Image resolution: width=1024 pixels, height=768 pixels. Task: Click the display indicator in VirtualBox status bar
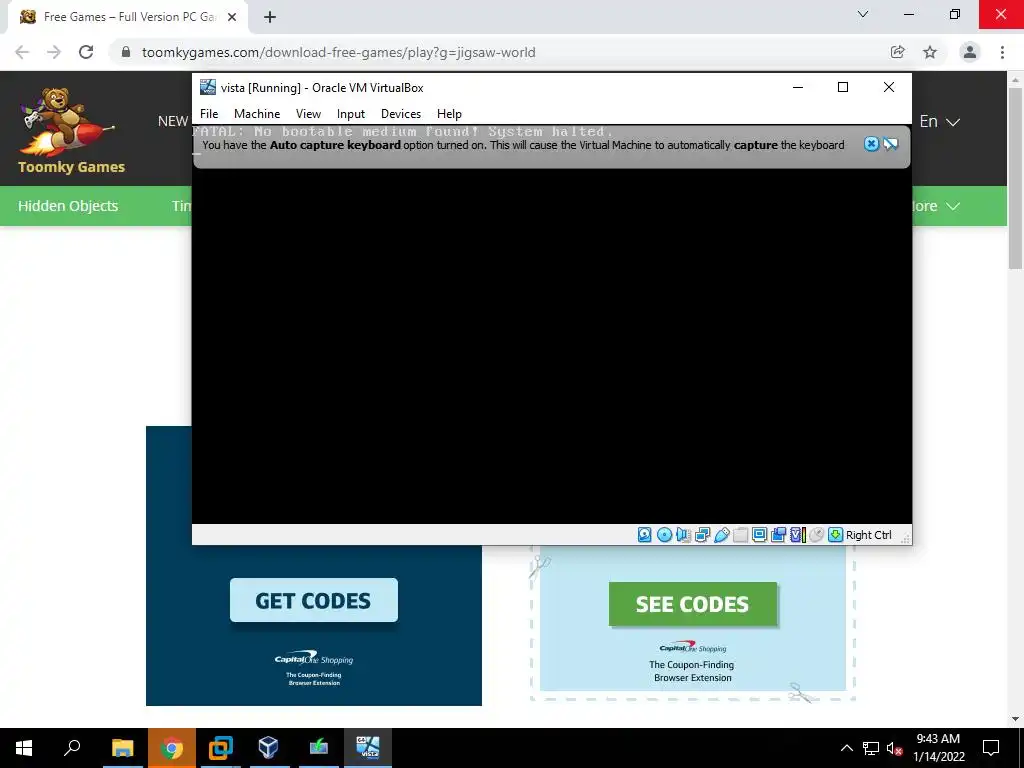(760, 535)
